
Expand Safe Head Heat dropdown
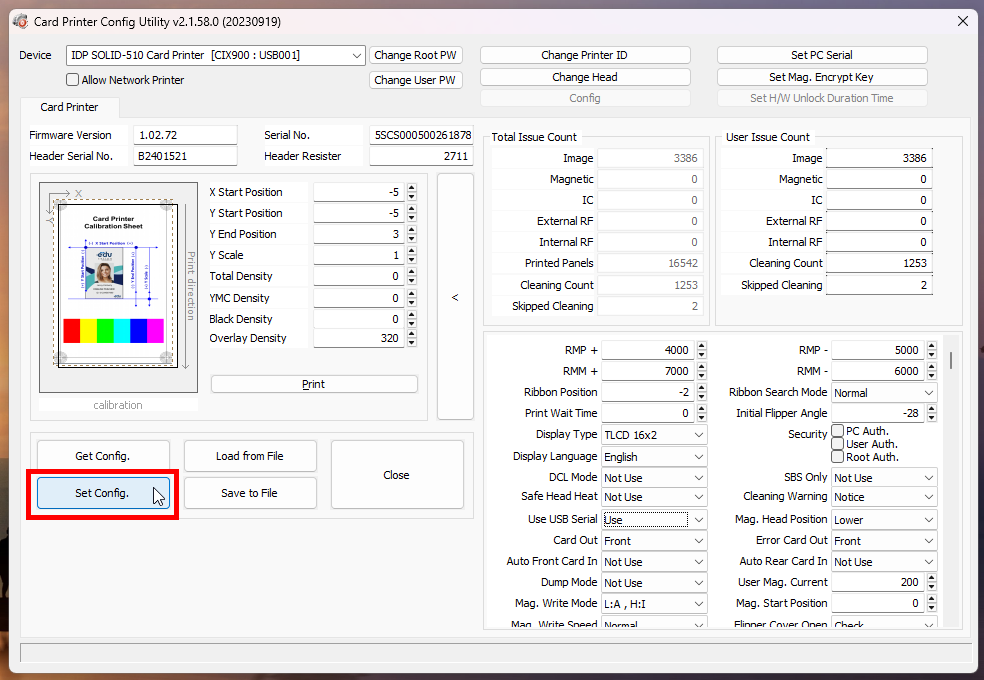[x=654, y=497]
